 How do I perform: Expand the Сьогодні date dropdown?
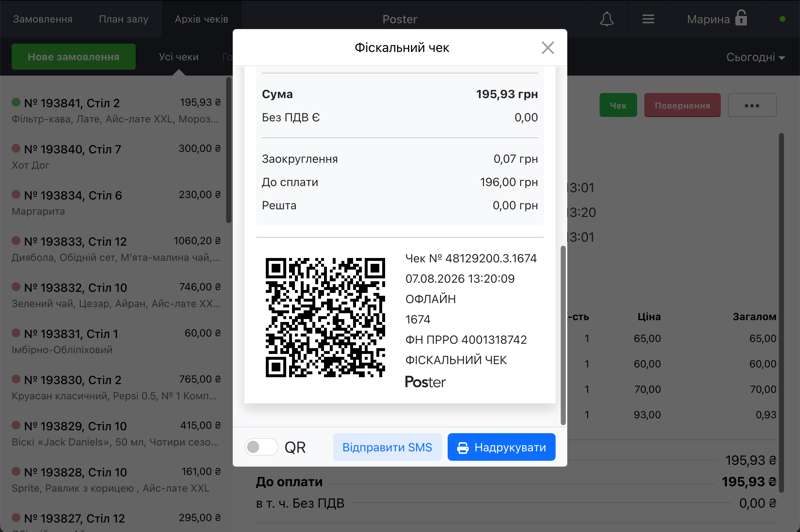coord(755,57)
